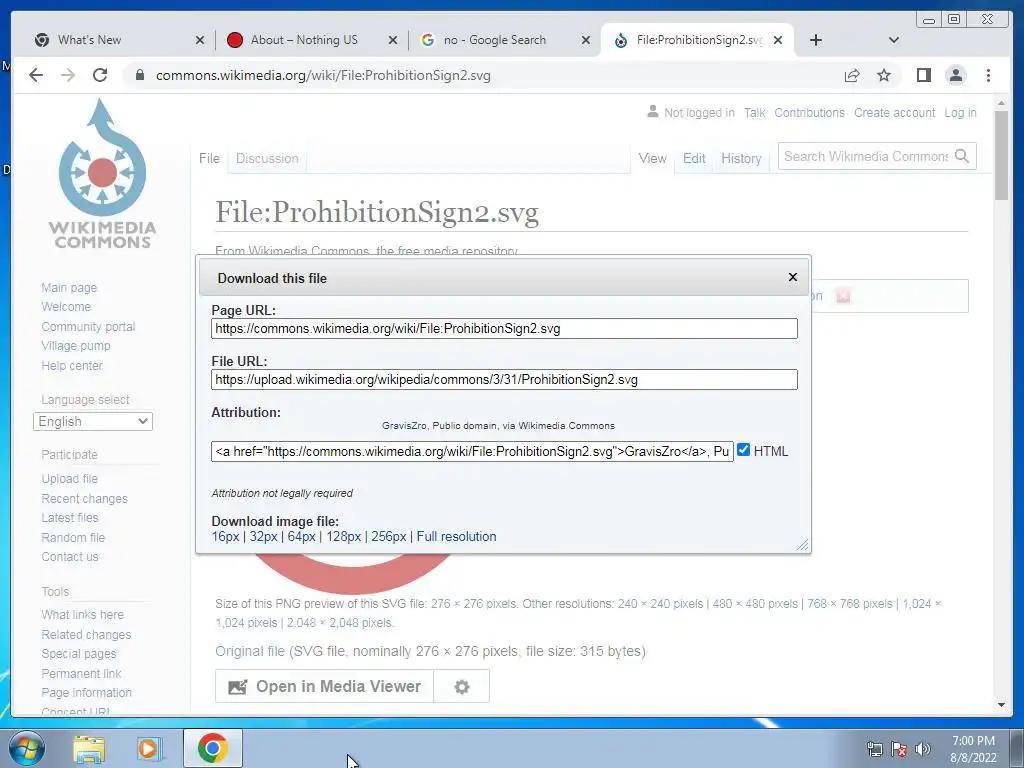Open the Upload file link
Viewport: 1024px width, 768px height.
tap(69, 479)
